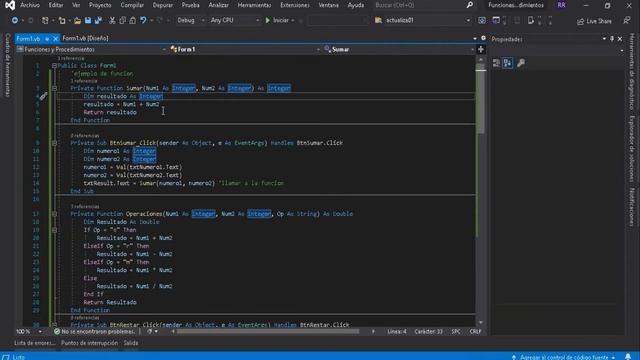Open the Ver menu

pos(76,5)
